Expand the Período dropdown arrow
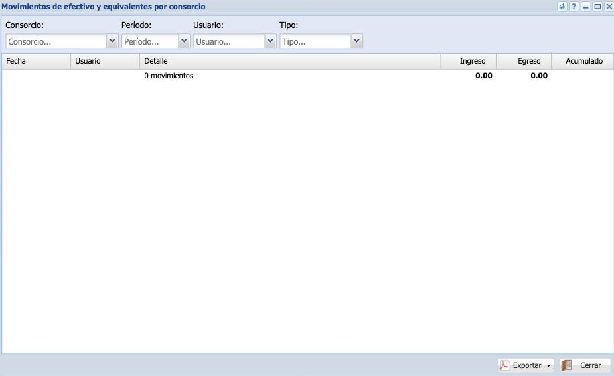614x376 pixels. click(x=184, y=41)
